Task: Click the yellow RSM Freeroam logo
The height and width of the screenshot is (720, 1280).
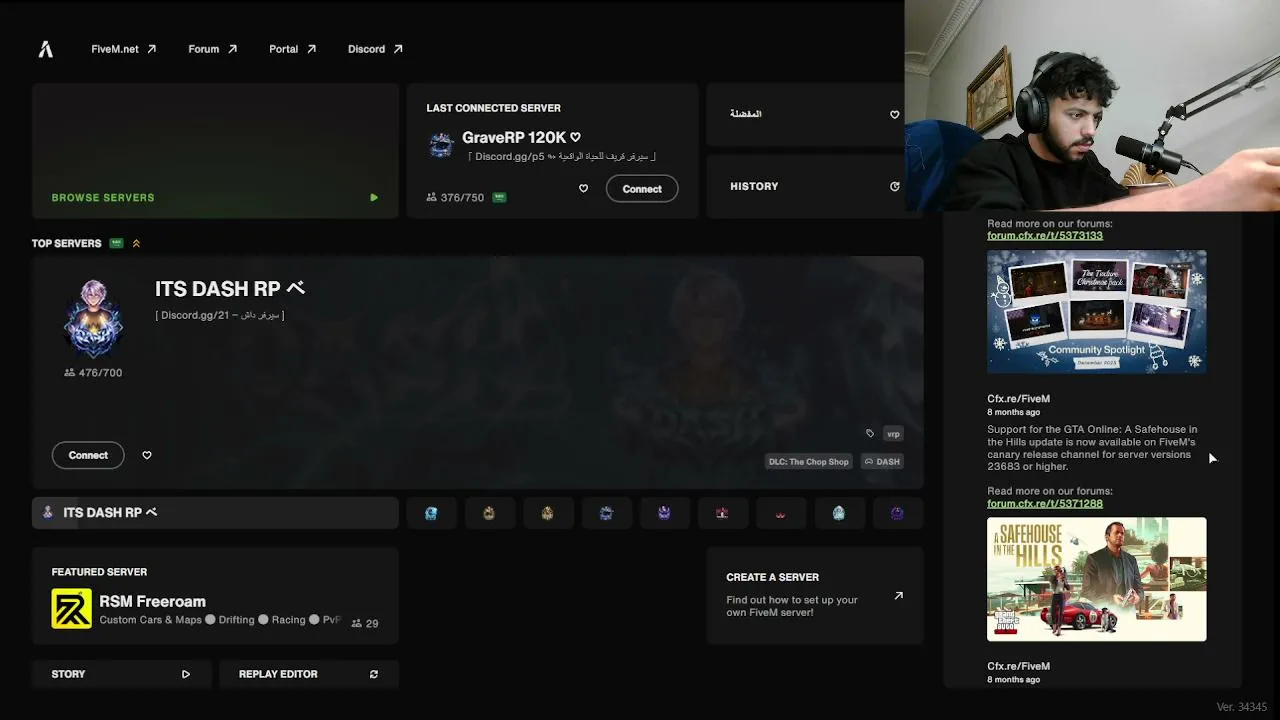Action: pos(72,609)
